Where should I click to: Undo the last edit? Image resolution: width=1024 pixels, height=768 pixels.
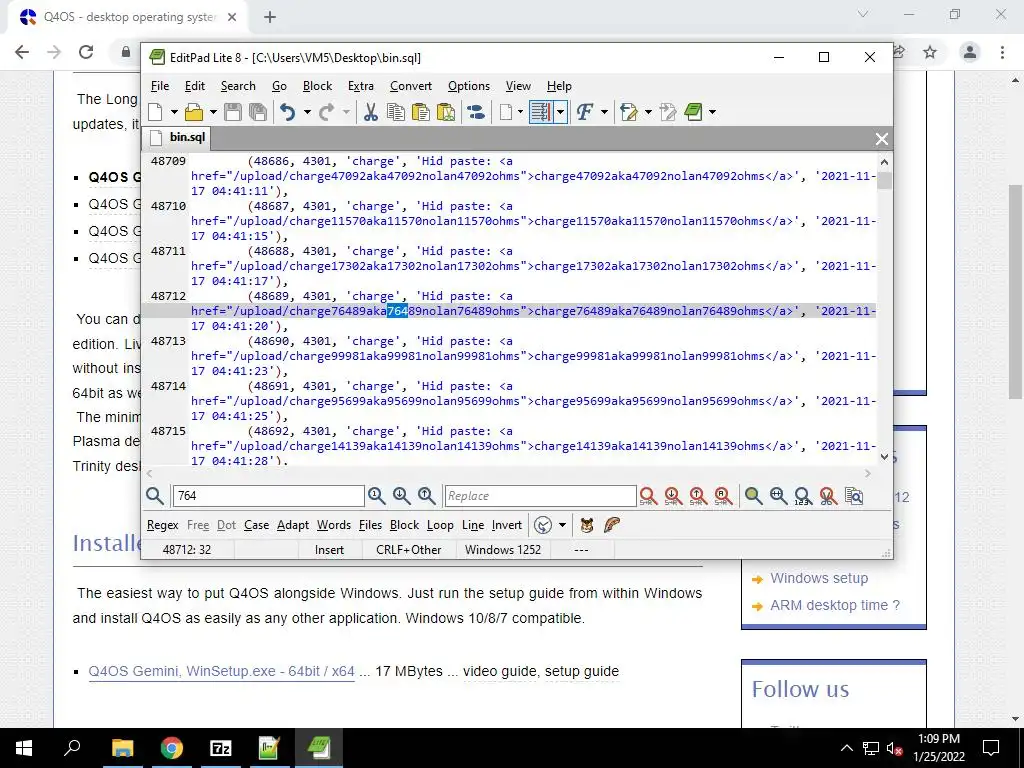pos(287,112)
